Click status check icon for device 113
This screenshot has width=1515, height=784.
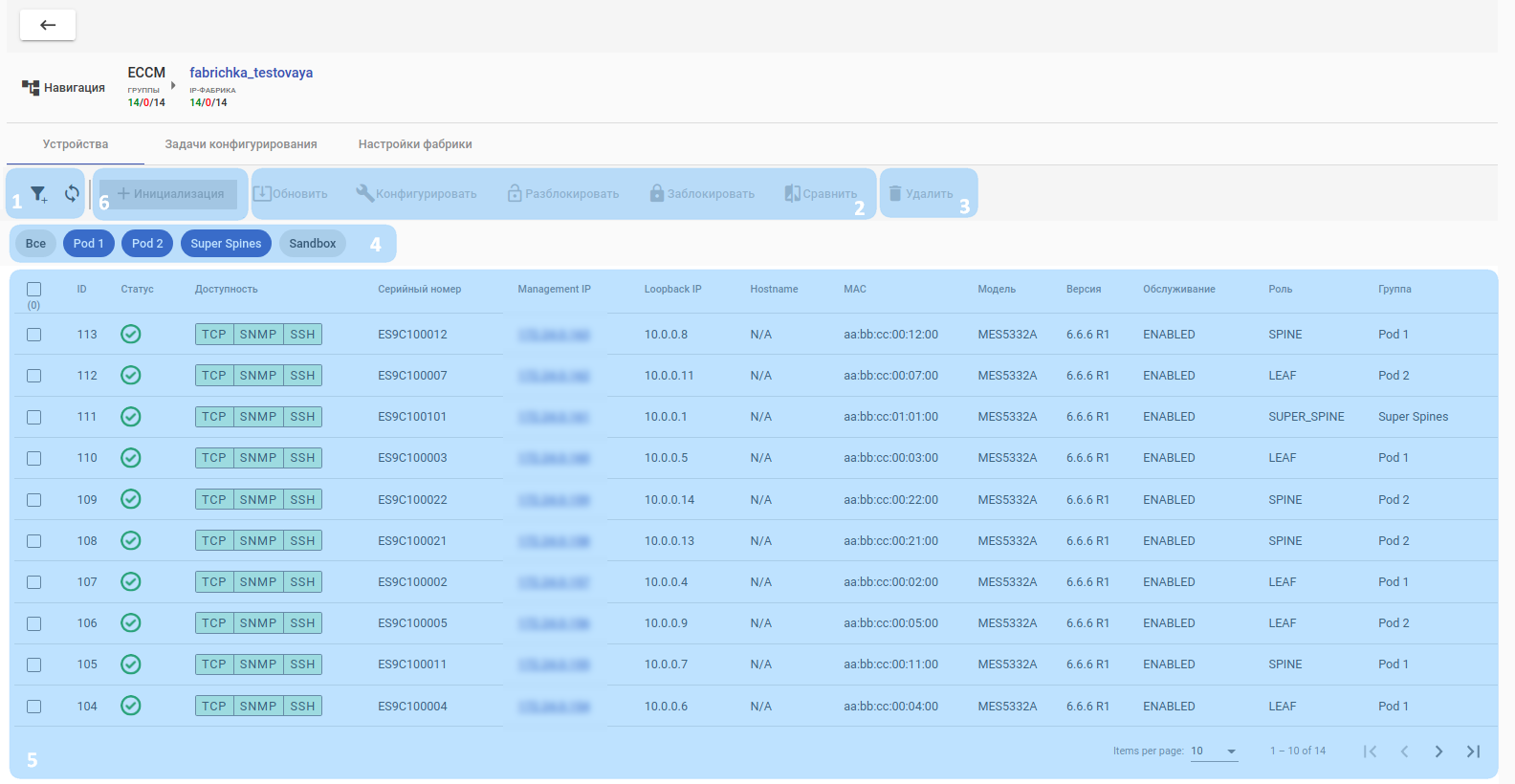[x=131, y=334]
